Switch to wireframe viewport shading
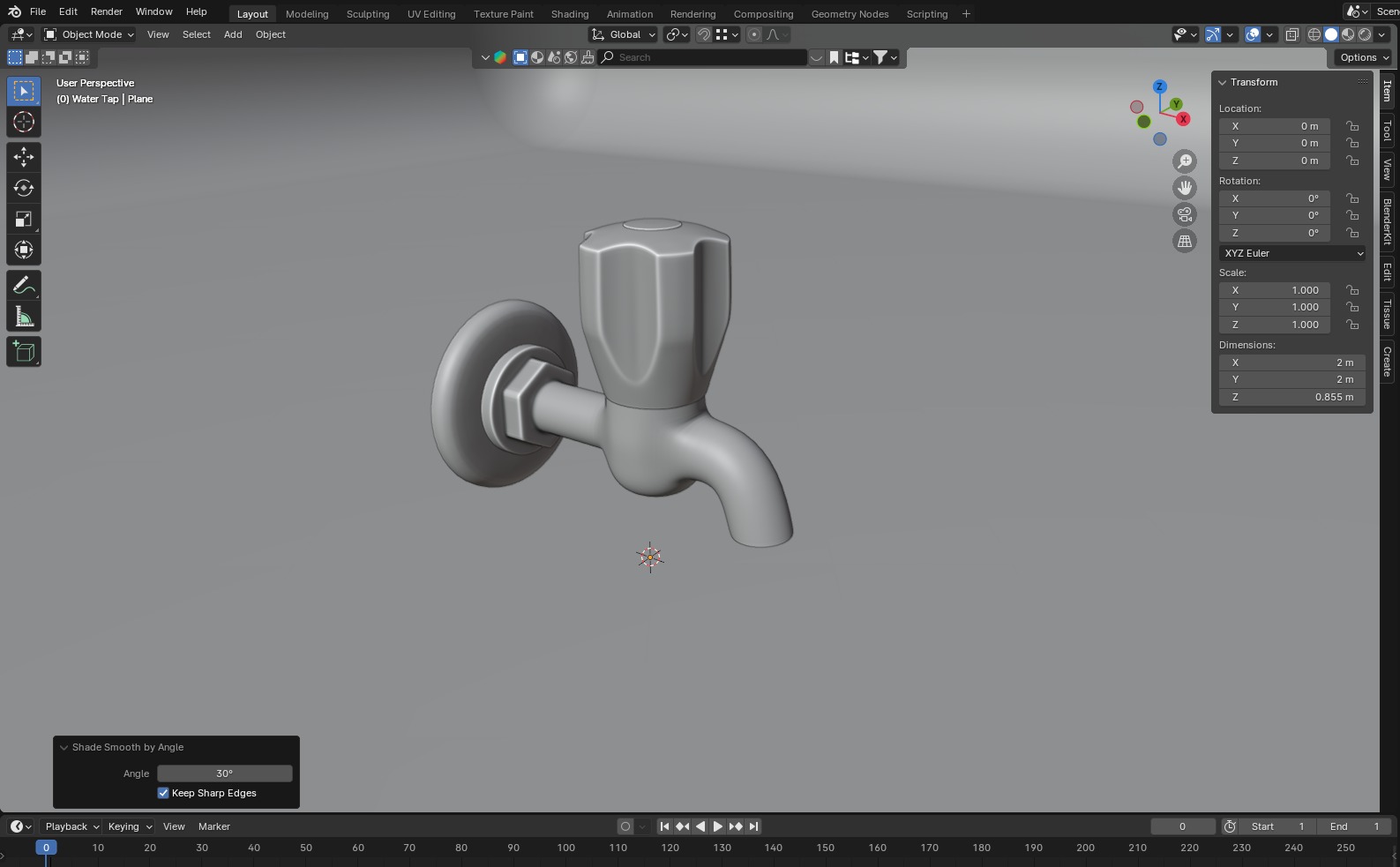 click(x=1314, y=34)
